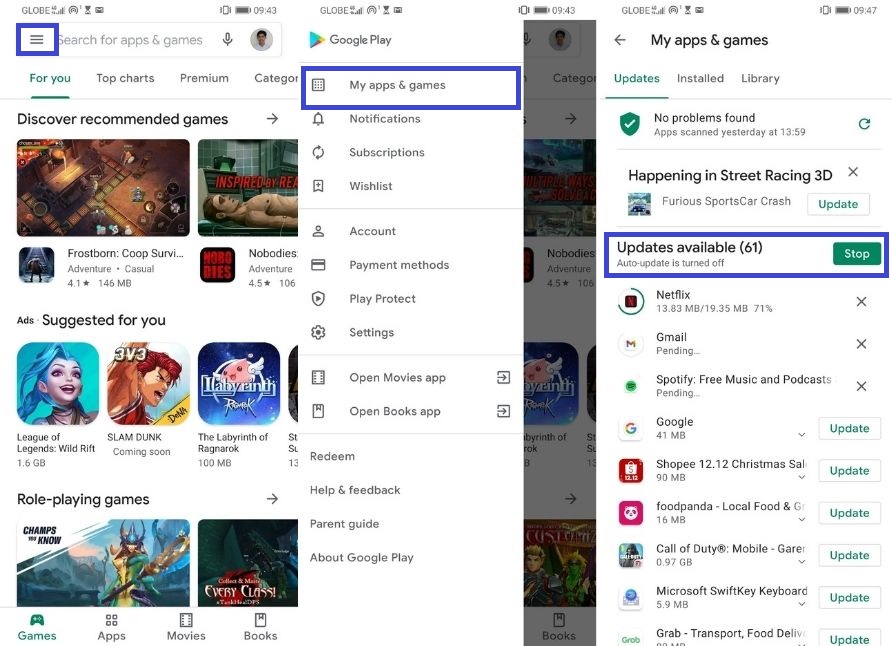Expand Microsoft SwiftKey Keyboard update details

pyautogui.click(x=802, y=604)
